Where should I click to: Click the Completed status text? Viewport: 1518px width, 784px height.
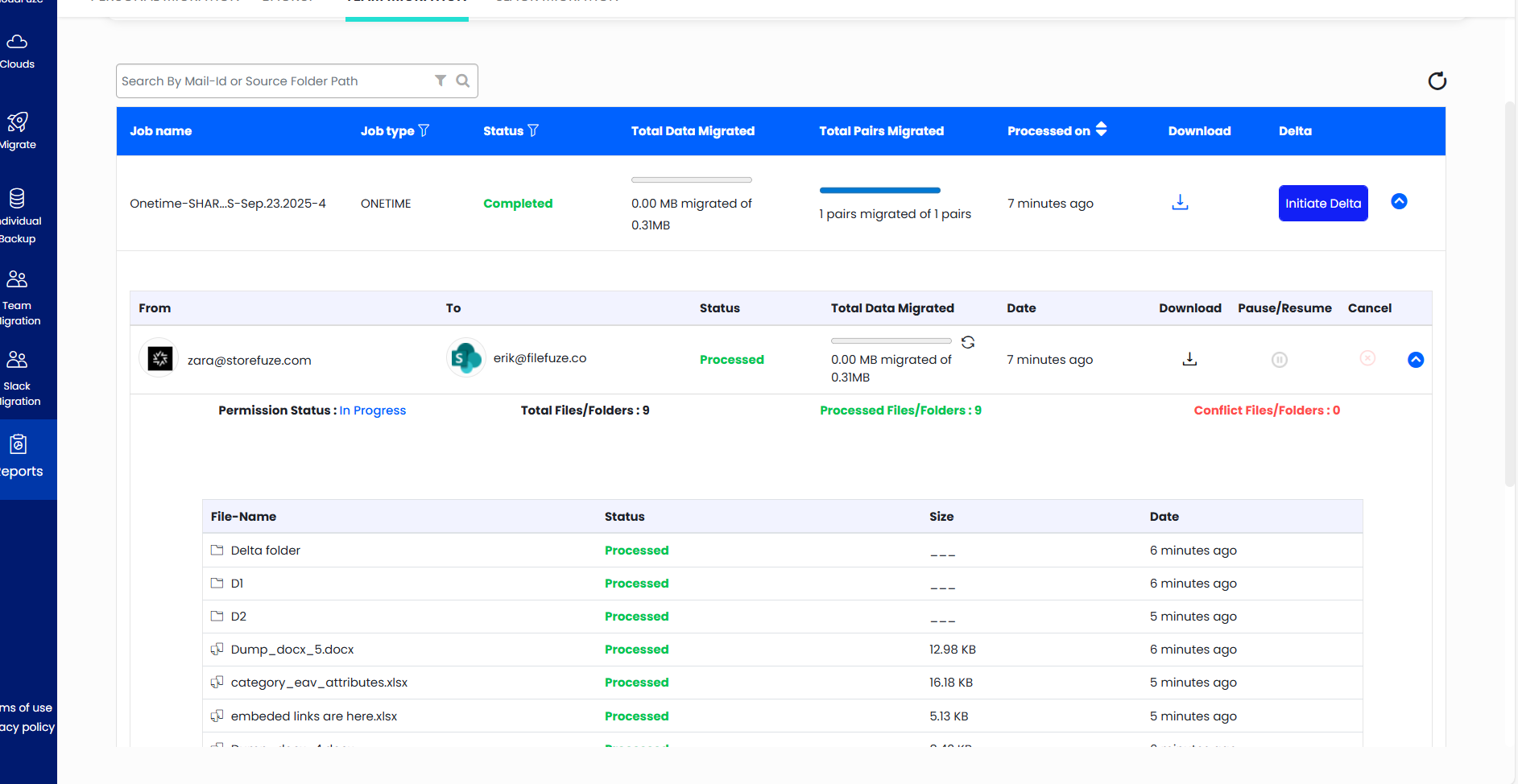point(518,203)
